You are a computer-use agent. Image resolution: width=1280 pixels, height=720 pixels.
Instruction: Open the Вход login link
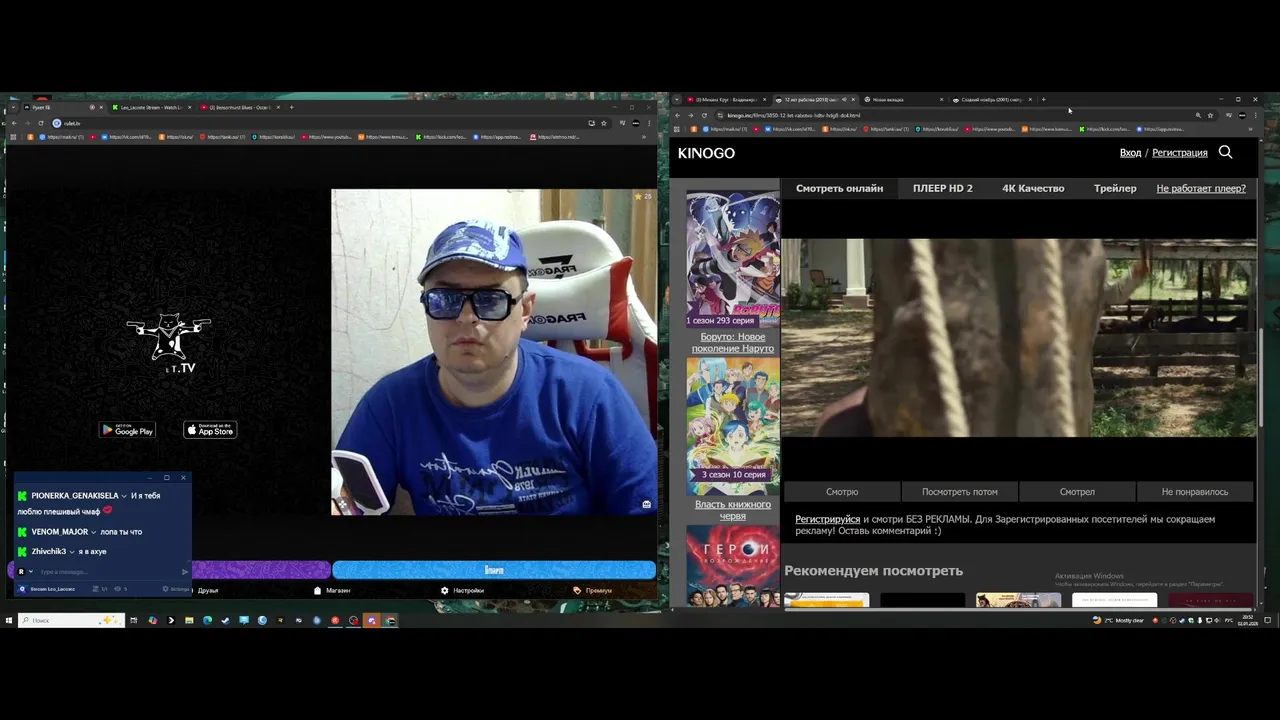pos(1130,153)
